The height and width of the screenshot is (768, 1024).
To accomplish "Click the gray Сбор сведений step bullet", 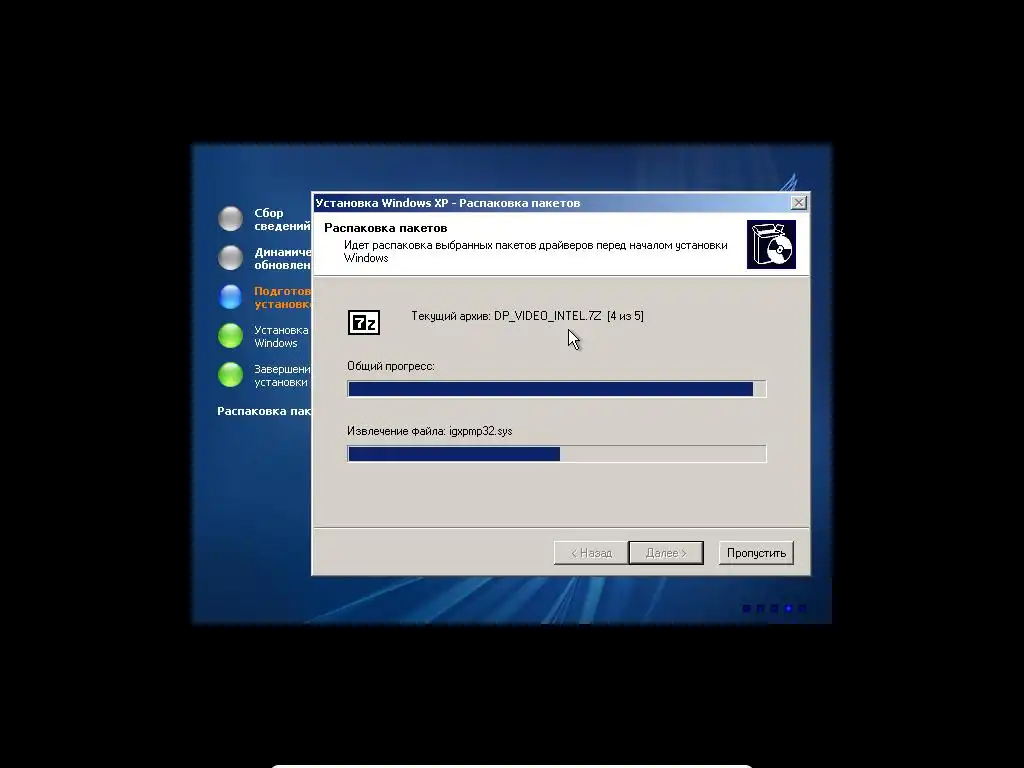I will (230, 219).
